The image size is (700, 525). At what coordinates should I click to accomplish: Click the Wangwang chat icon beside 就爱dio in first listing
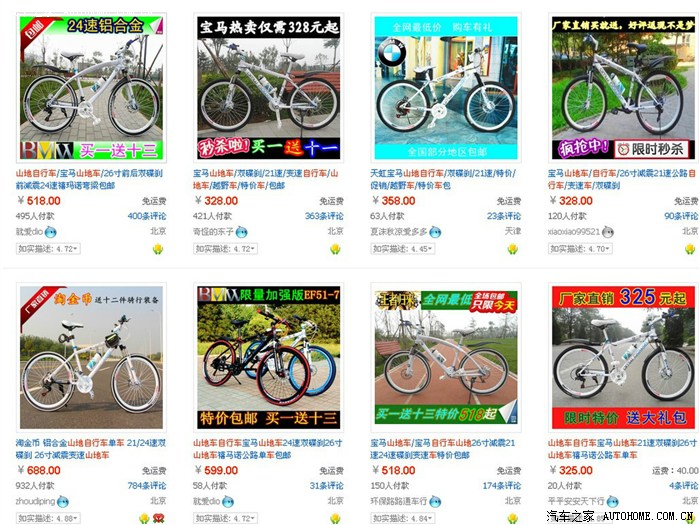point(50,232)
